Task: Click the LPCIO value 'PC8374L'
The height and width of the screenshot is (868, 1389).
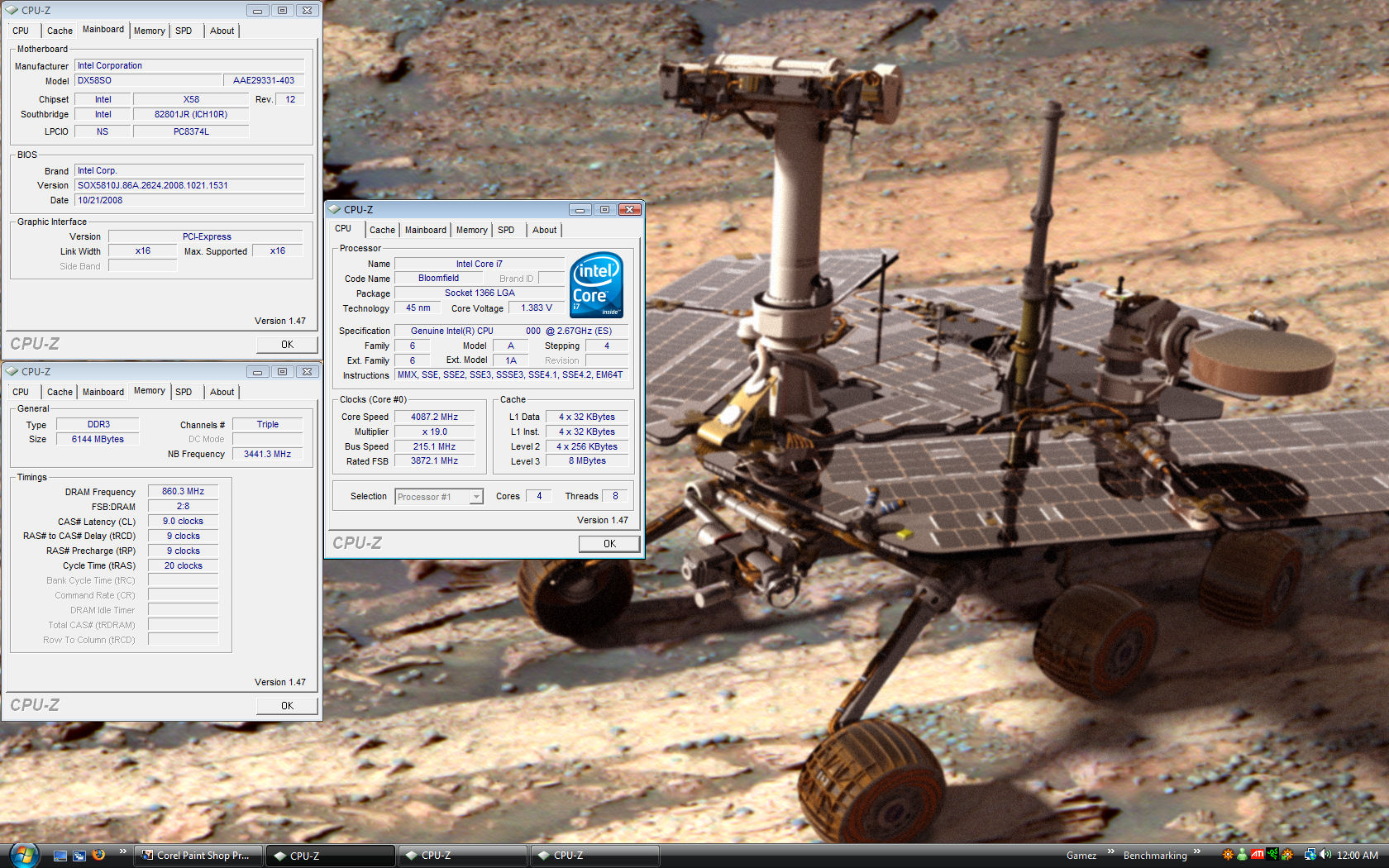Action: (x=191, y=131)
